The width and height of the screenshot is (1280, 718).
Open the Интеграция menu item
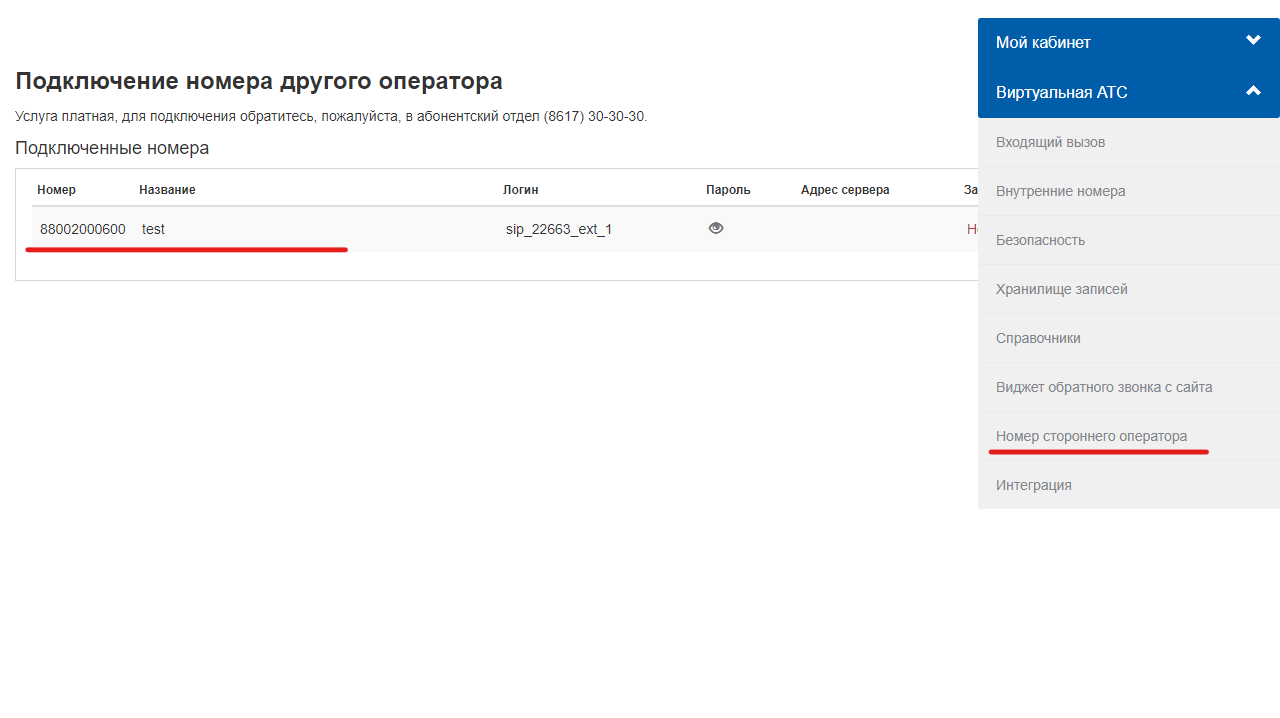pyautogui.click(x=1033, y=485)
